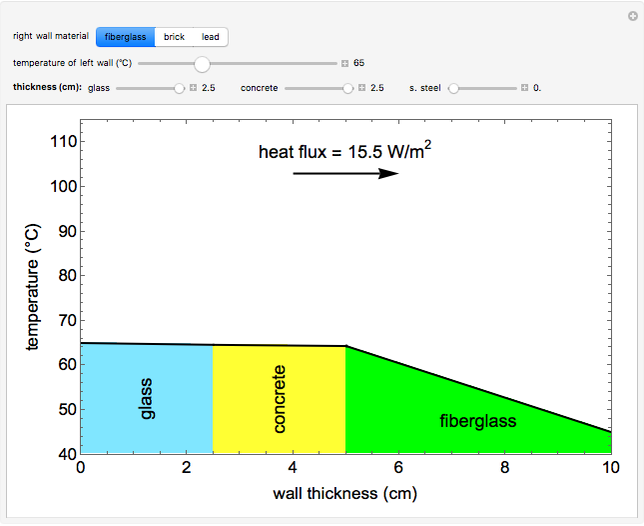Click the glass thickness slider thumb
The image size is (644, 526).
(180, 88)
